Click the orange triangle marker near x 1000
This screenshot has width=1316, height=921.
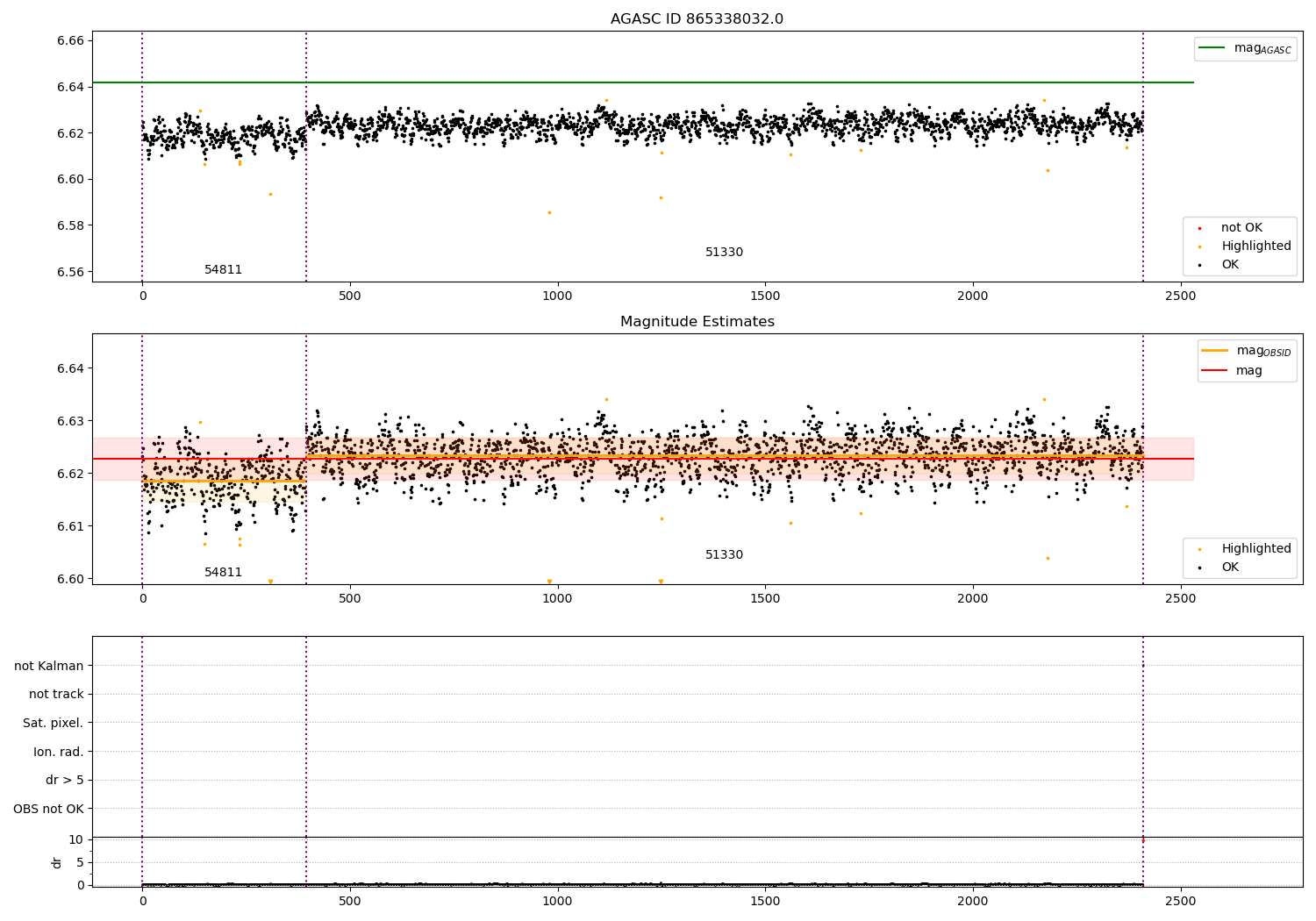(x=549, y=582)
